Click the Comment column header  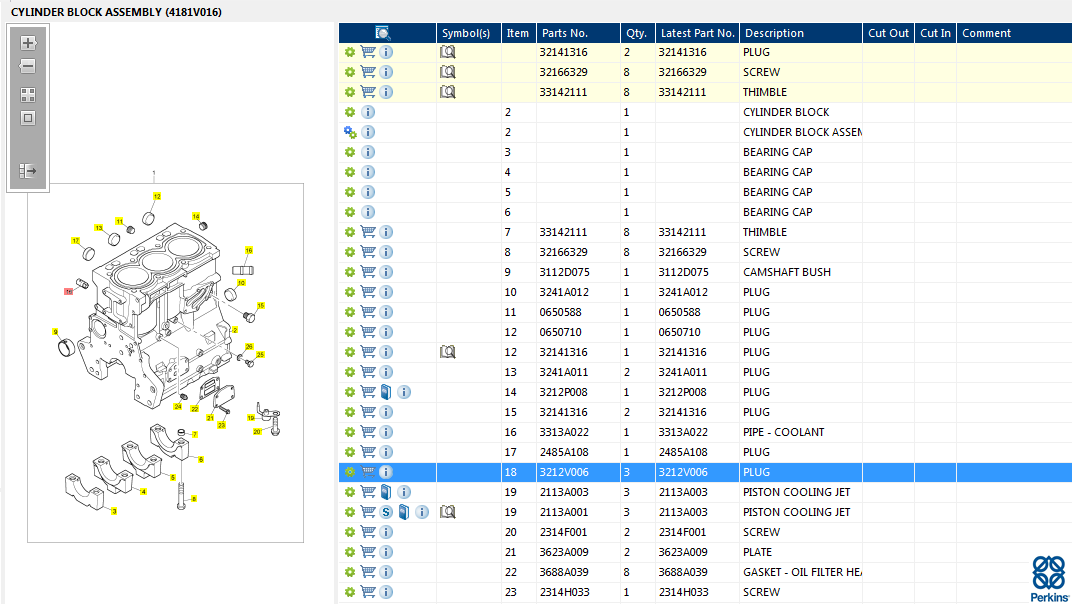pos(1015,33)
